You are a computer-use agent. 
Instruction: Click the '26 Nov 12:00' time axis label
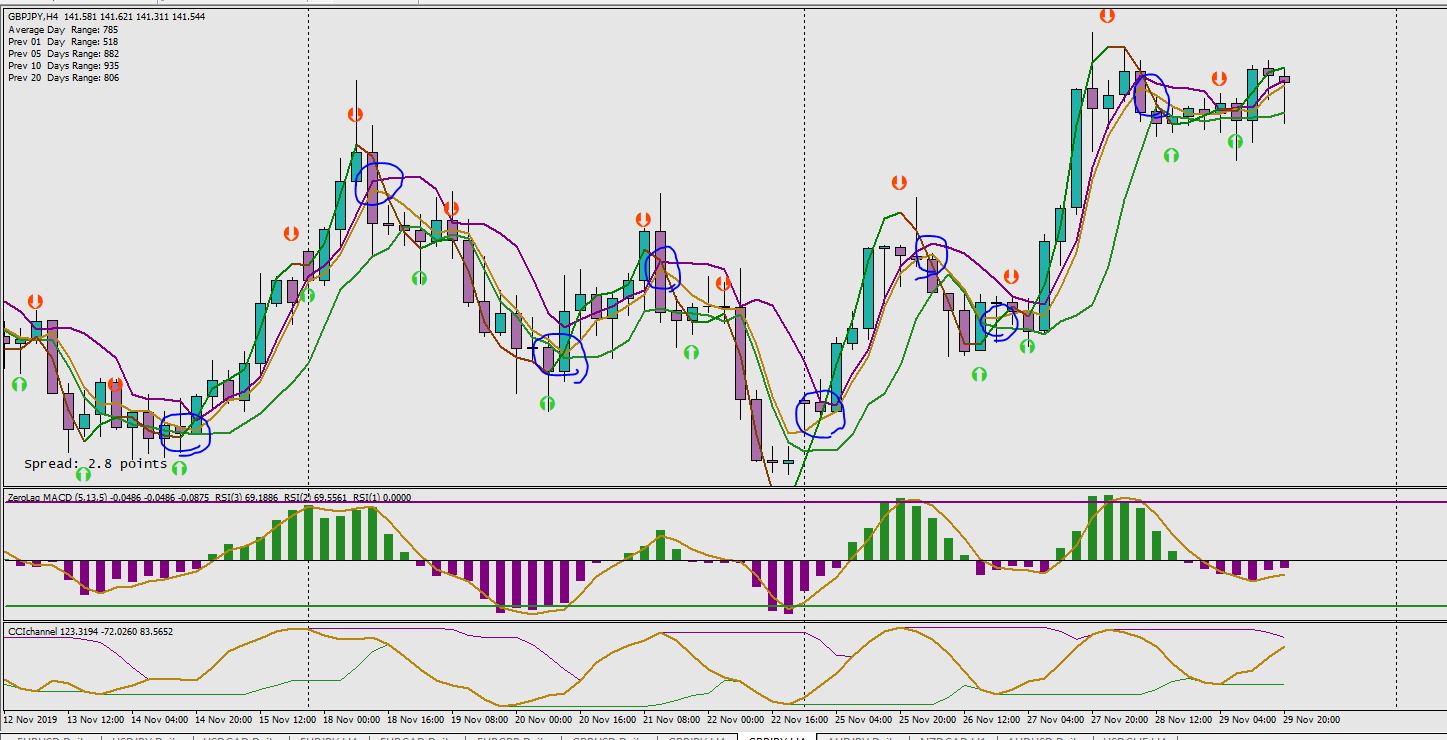[x=993, y=719]
